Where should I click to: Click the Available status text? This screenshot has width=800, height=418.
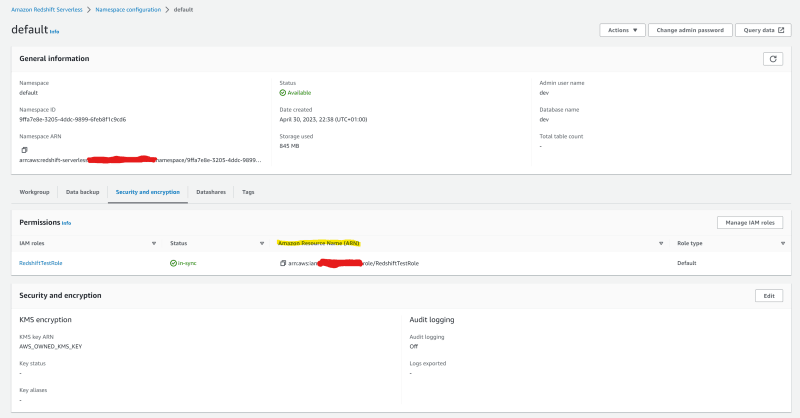point(299,93)
